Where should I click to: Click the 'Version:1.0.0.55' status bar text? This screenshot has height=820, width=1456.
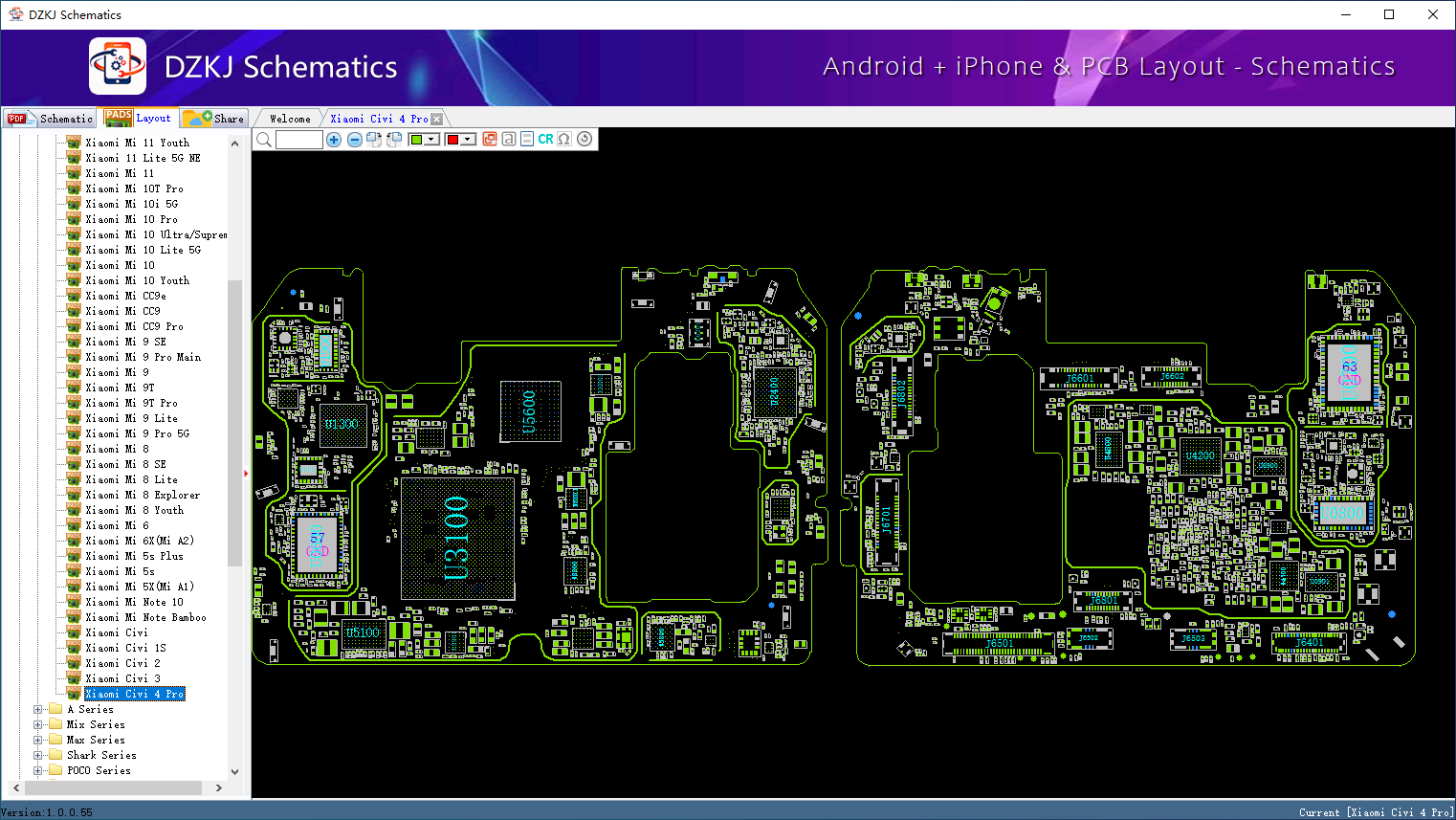click(x=47, y=812)
